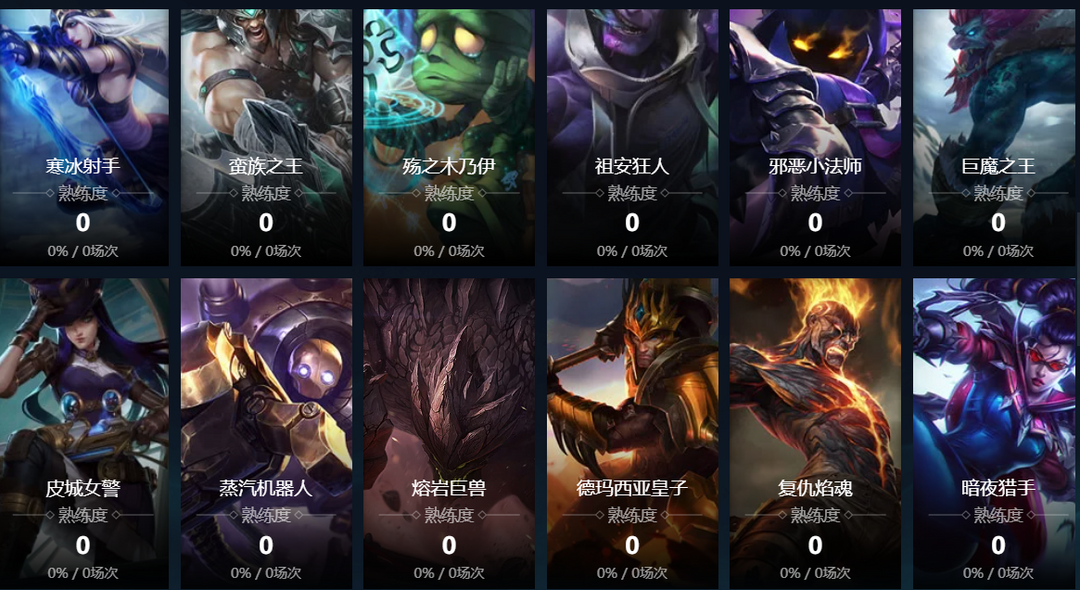
Task: Click the 寒冰射手 name label
Action: click(x=83, y=167)
